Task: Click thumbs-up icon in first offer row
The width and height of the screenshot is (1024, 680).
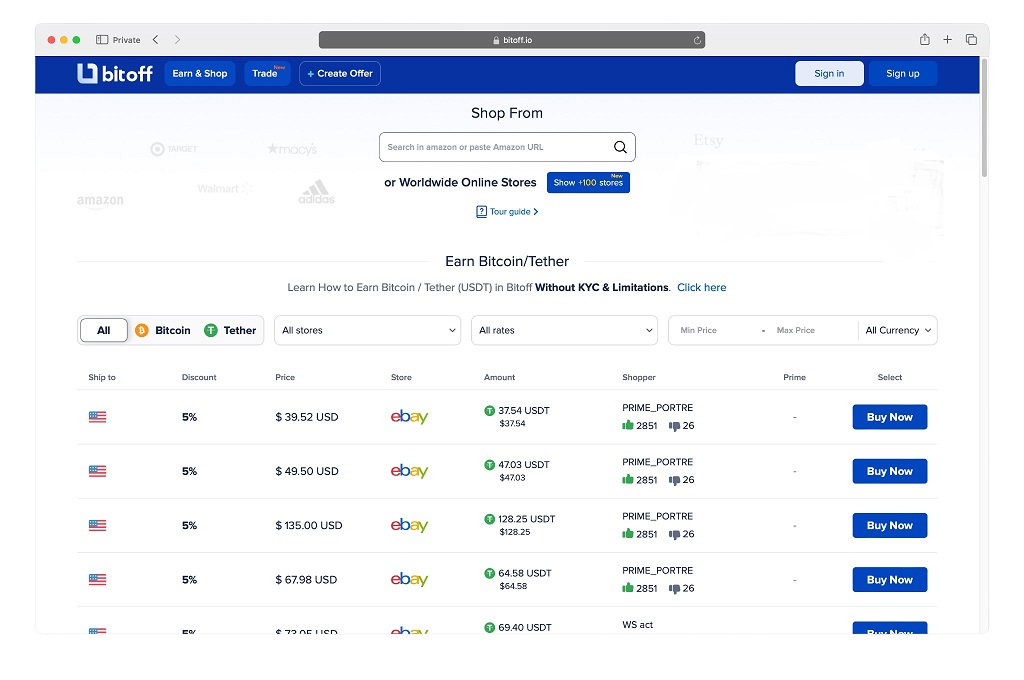Action: point(628,425)
